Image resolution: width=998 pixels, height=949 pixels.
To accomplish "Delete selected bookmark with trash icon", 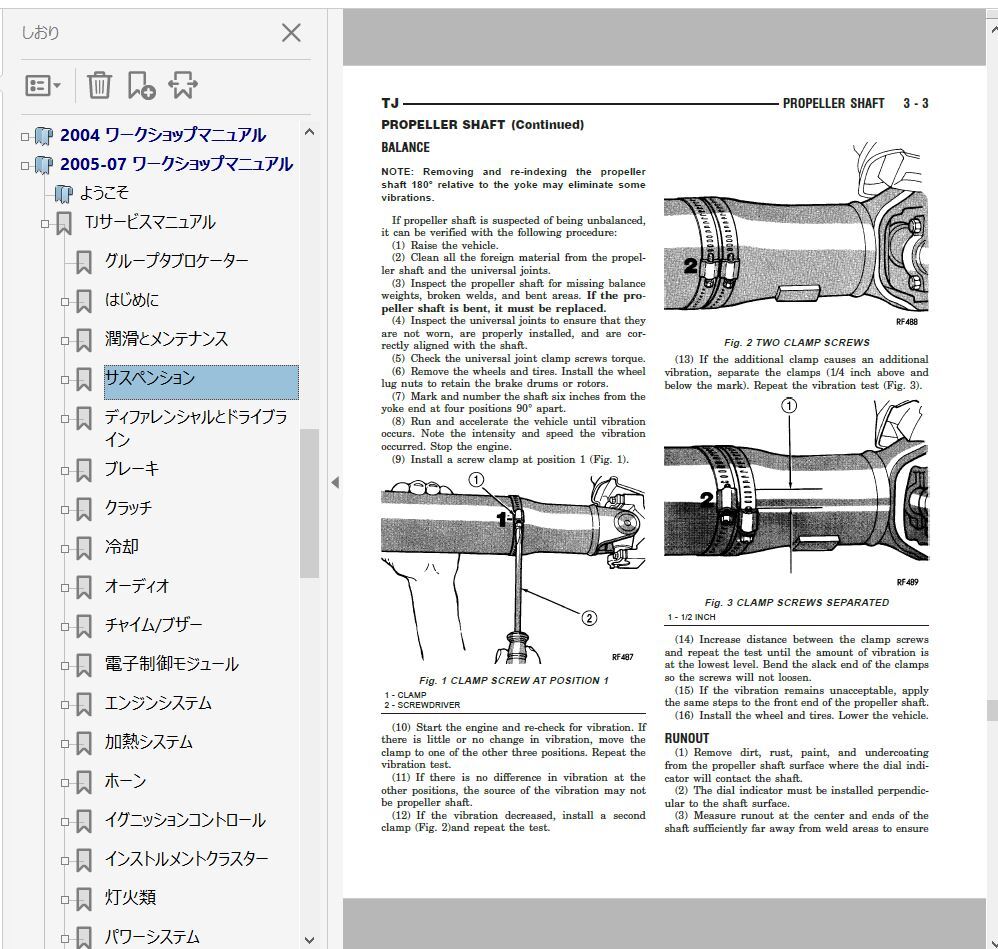I will (99, 85).
